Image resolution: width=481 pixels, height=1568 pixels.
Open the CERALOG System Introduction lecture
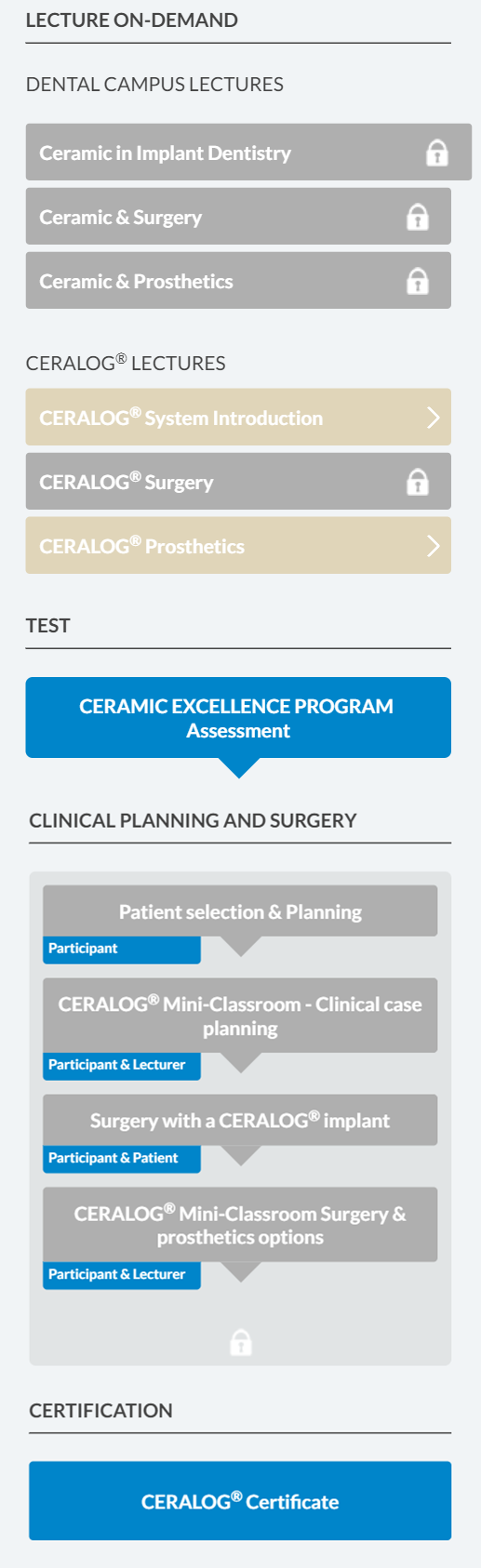pyautogui.click(x=238, y=418)
